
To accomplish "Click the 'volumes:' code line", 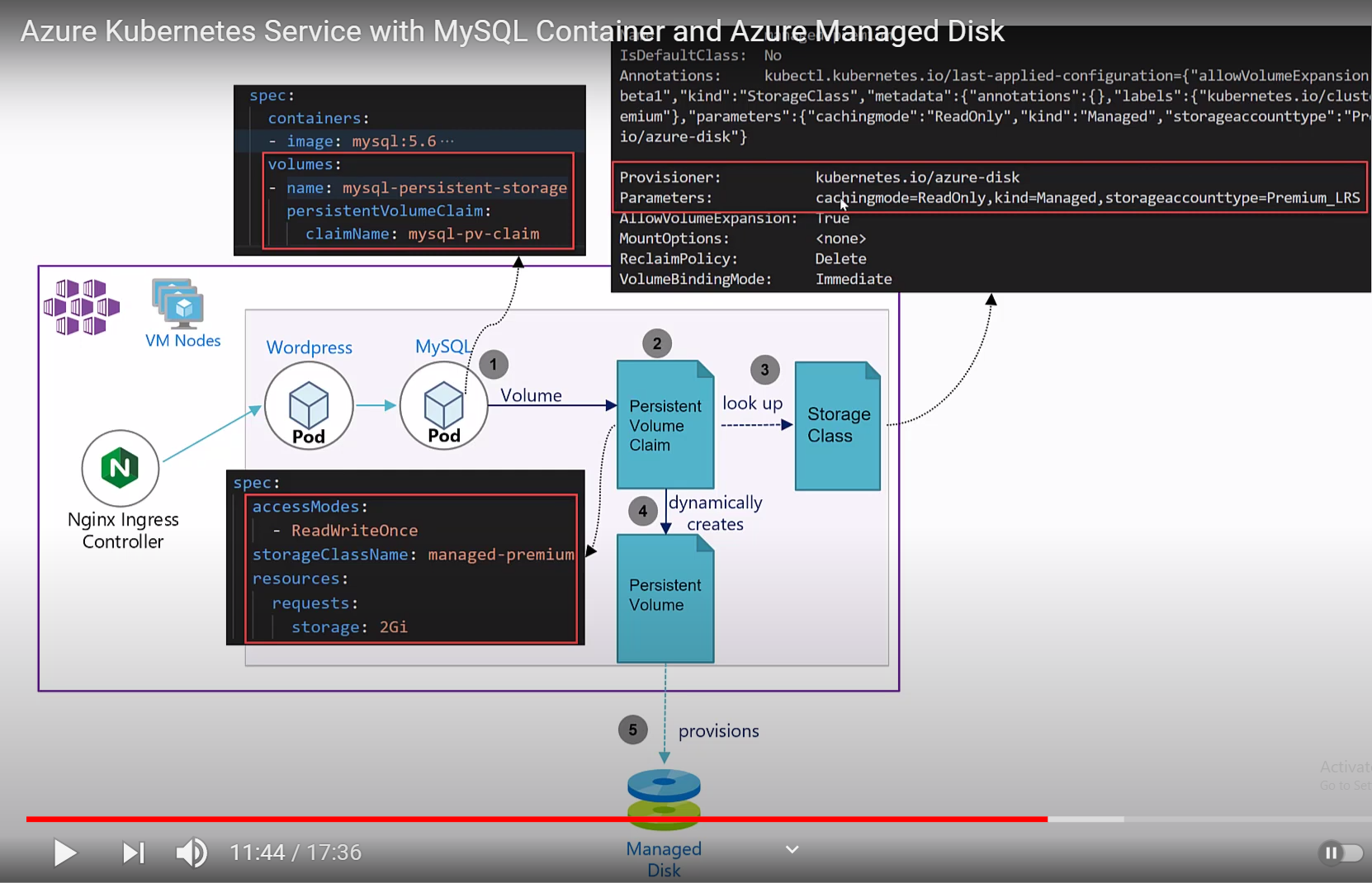I will point(305,164).
